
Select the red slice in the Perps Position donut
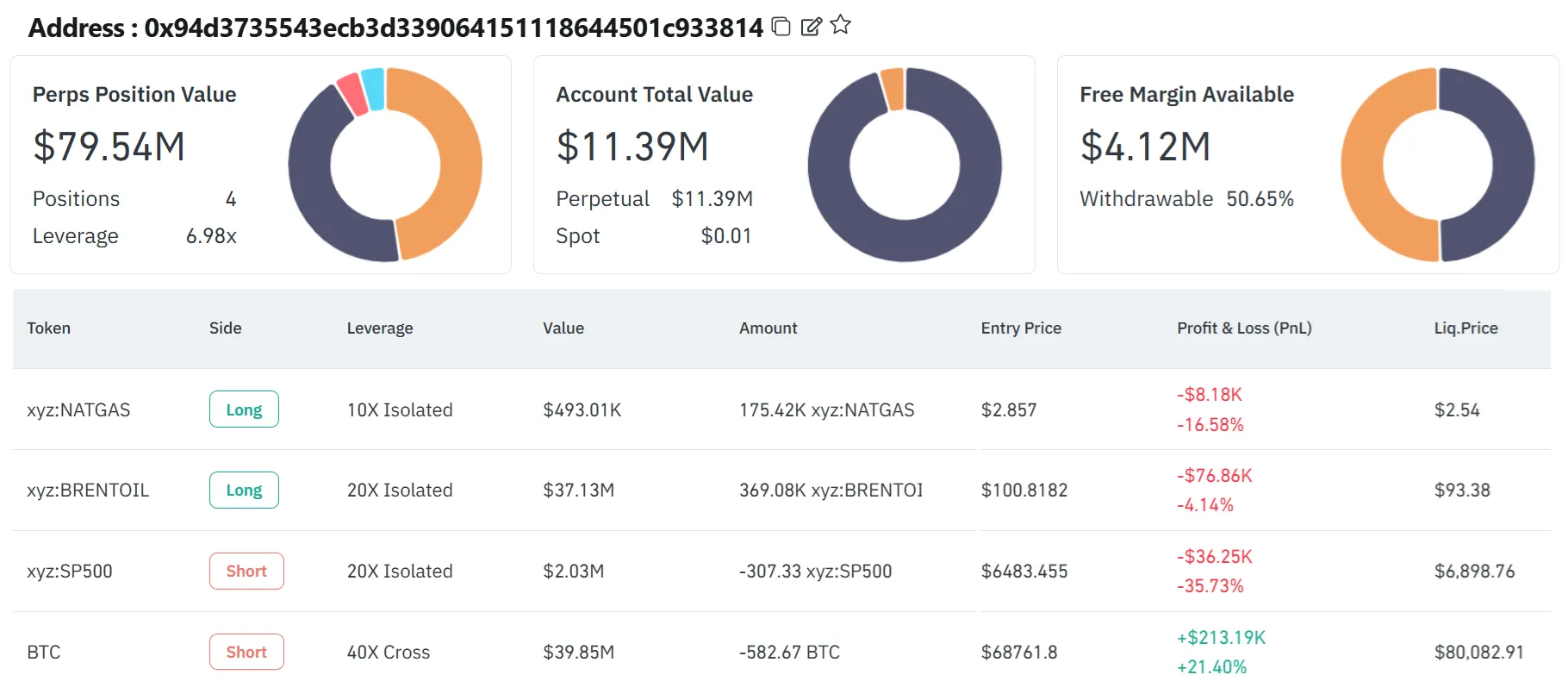tap(352, 94)
